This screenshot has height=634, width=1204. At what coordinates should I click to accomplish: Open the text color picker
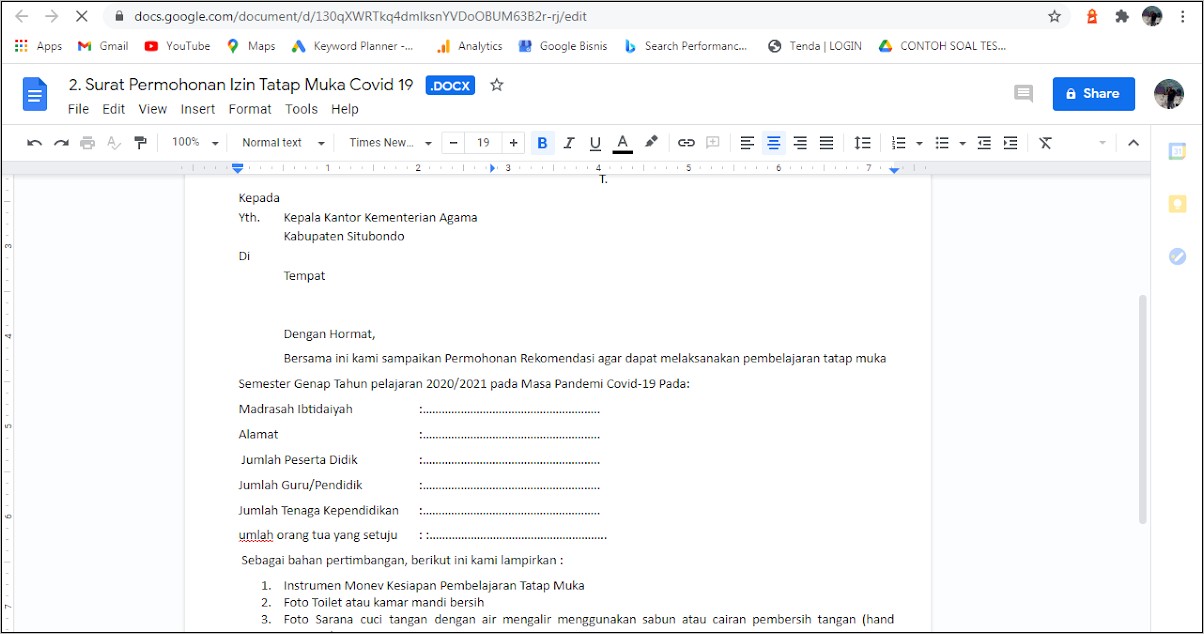click(x=622, y=143)
